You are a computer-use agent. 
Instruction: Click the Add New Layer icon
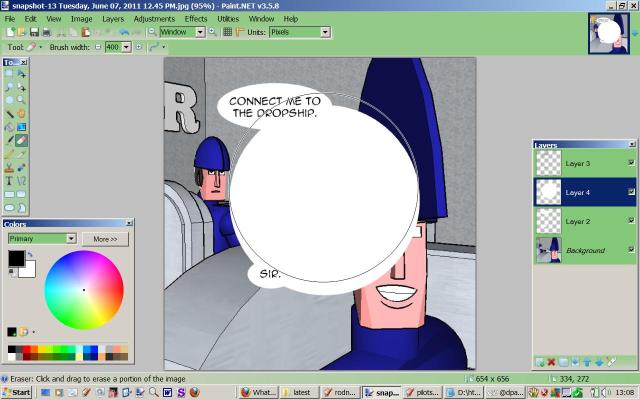(x=540, y=362)
